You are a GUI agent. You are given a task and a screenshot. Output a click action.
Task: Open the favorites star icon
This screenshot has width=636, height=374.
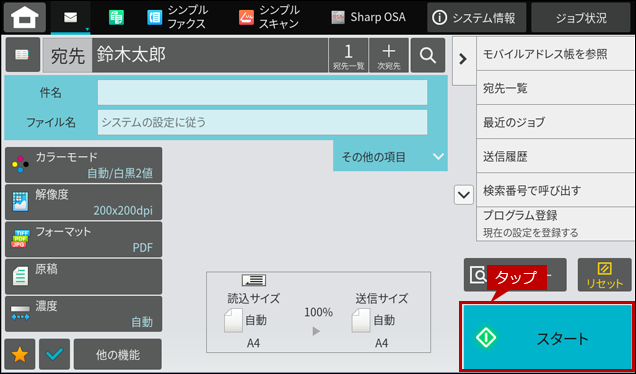(x=19, y=355)
